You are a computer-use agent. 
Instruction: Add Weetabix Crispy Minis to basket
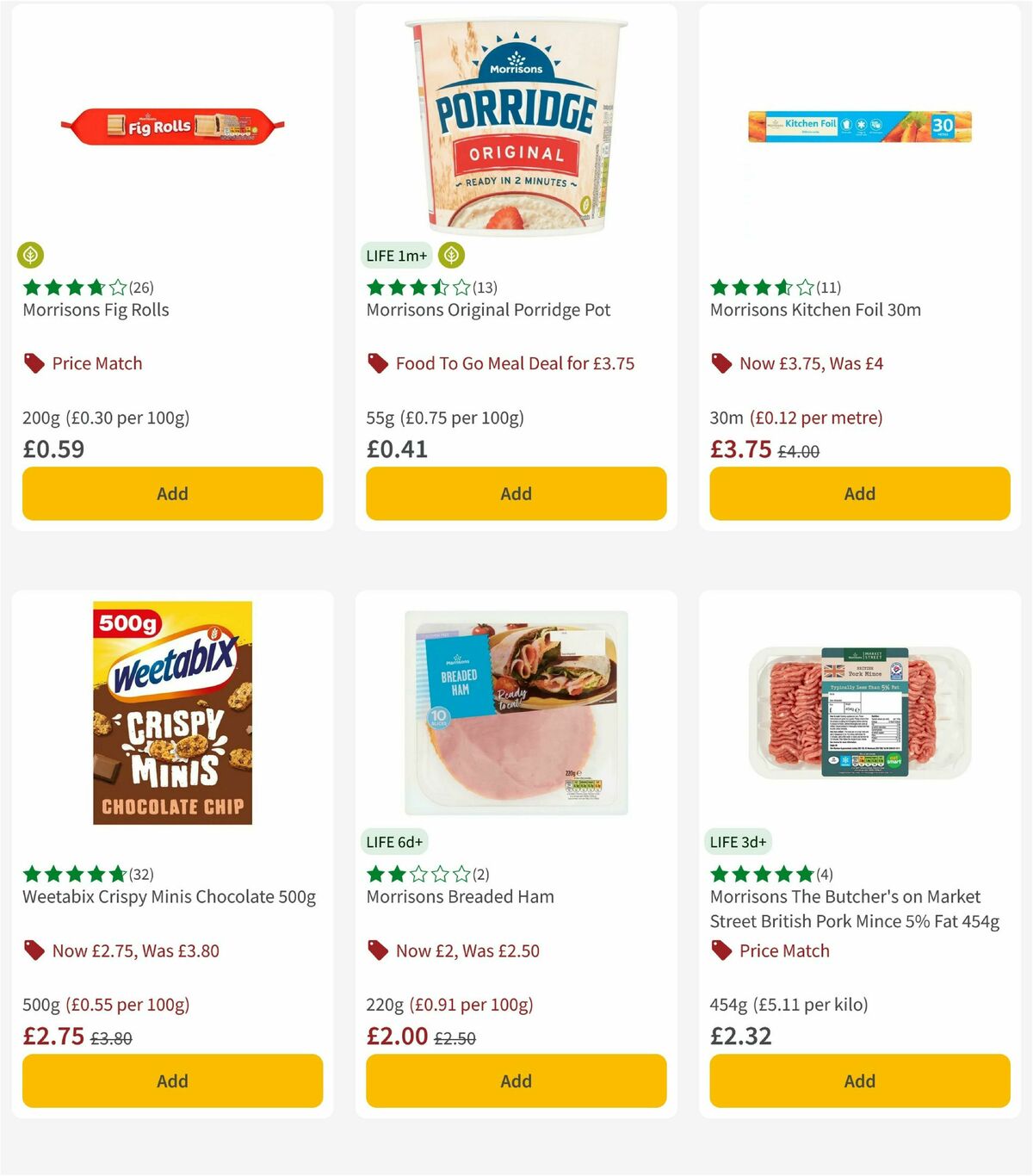(x=172, y=1080)
